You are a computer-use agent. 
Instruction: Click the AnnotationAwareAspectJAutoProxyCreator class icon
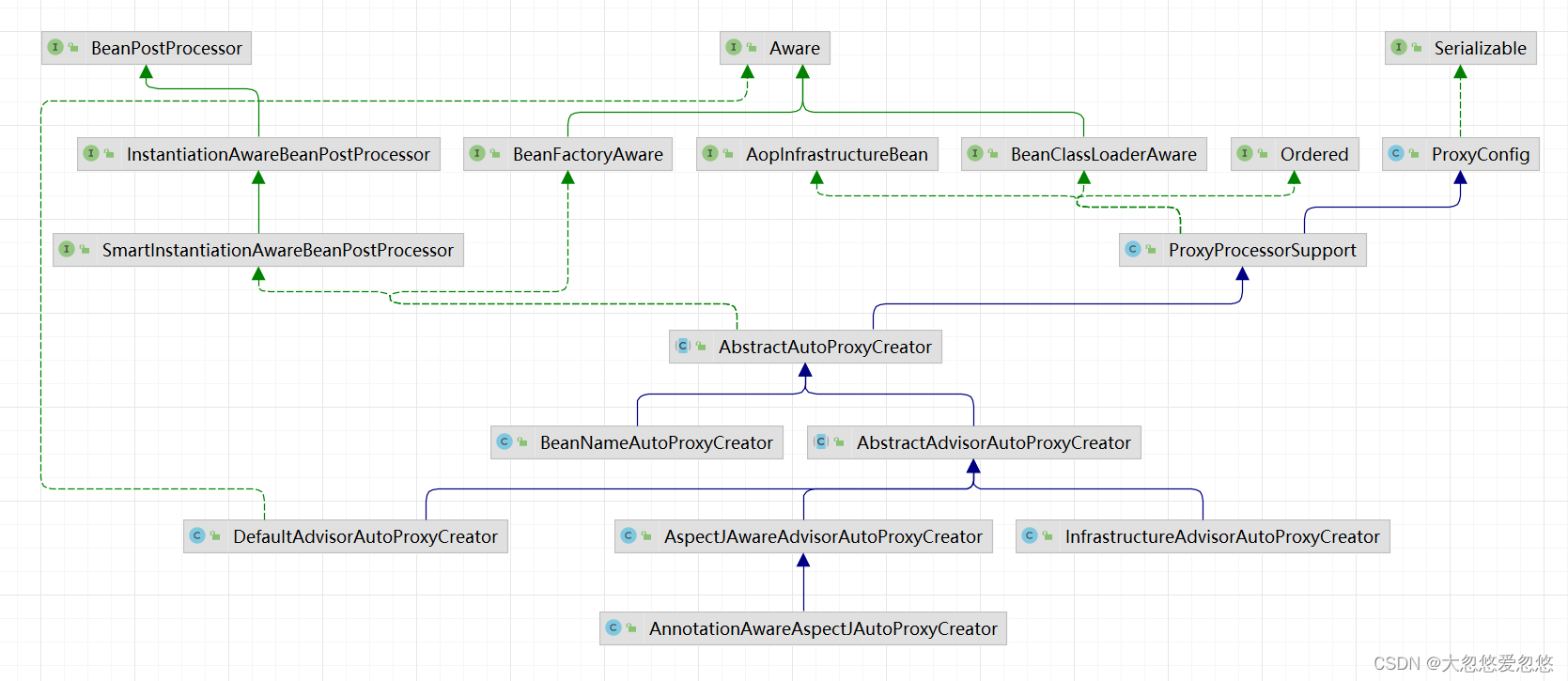click(x=613, y=627)
